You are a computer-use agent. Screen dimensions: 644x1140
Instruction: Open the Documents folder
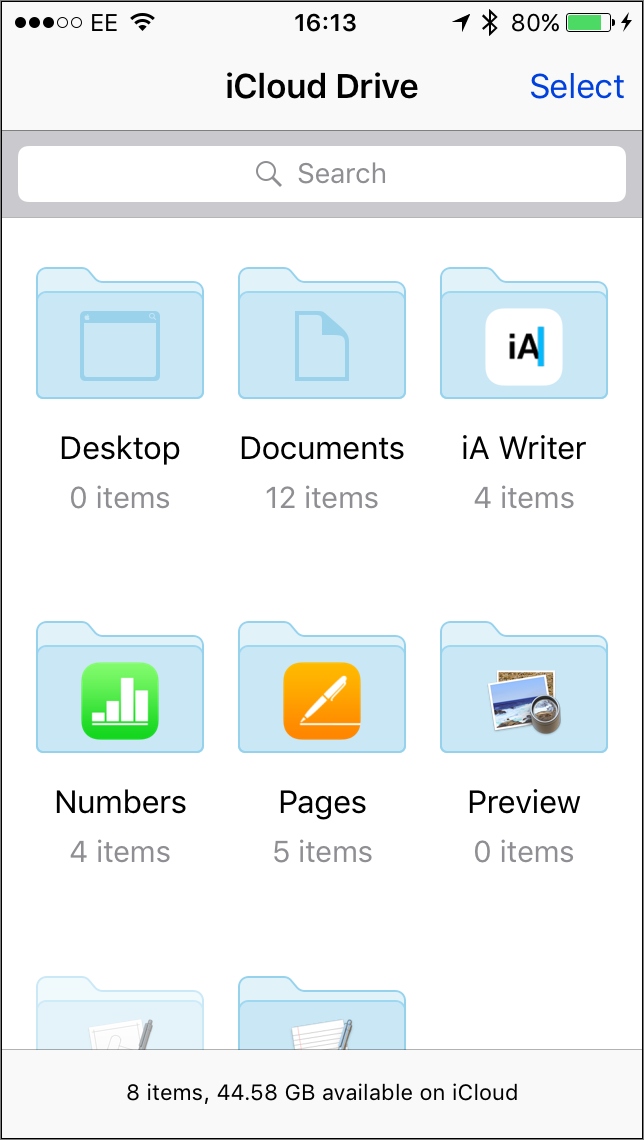click(322, 334)
